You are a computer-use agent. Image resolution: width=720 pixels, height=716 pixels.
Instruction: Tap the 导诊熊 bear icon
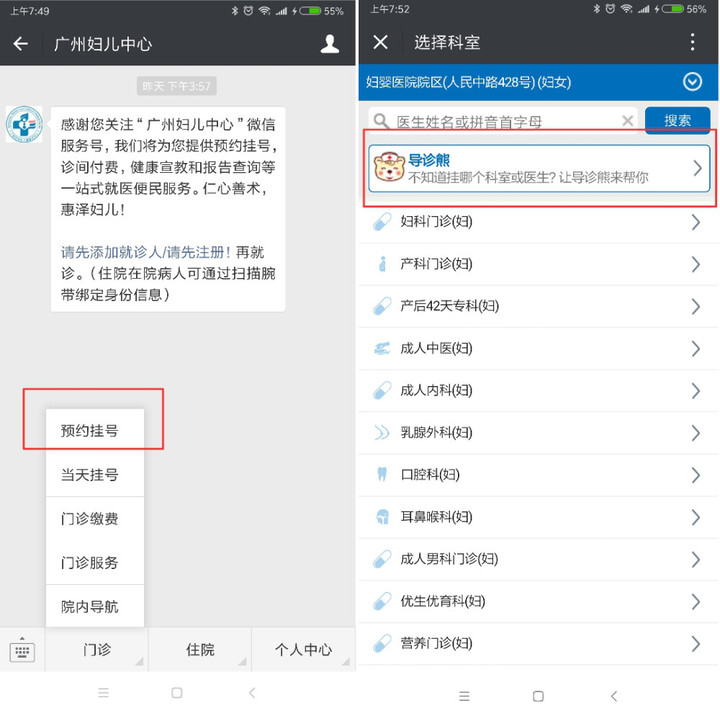click(x=389, y=167)
